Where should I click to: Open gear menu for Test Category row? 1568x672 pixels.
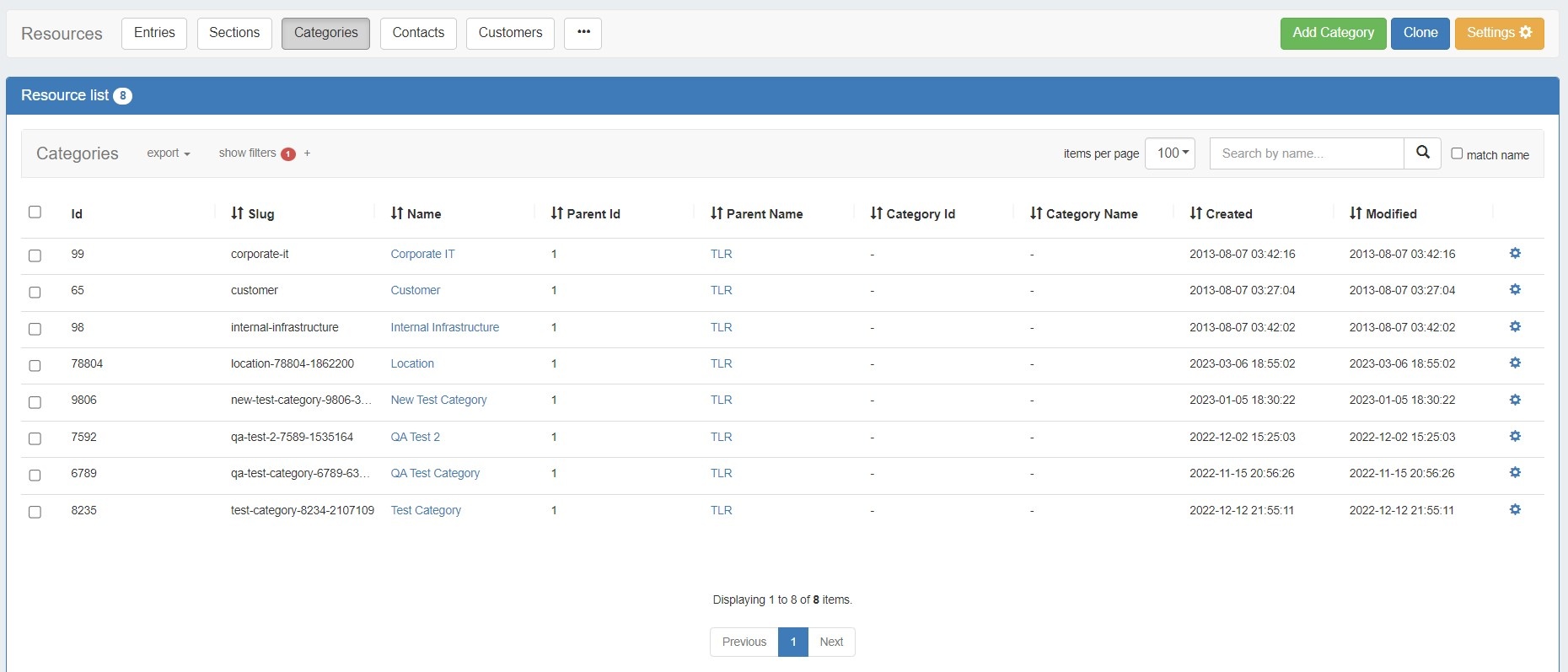[1515, 510]
